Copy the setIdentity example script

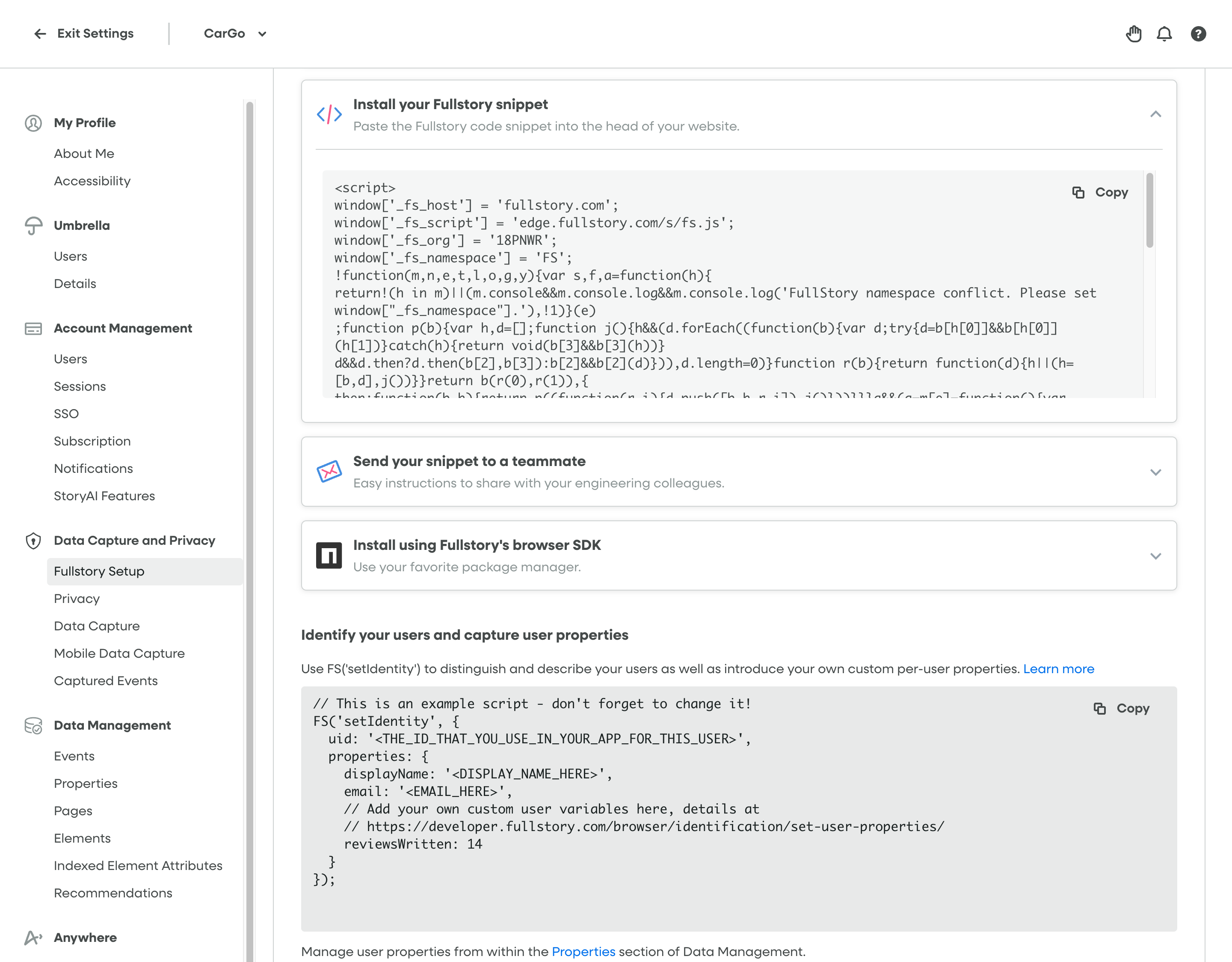click(1122, 709)
